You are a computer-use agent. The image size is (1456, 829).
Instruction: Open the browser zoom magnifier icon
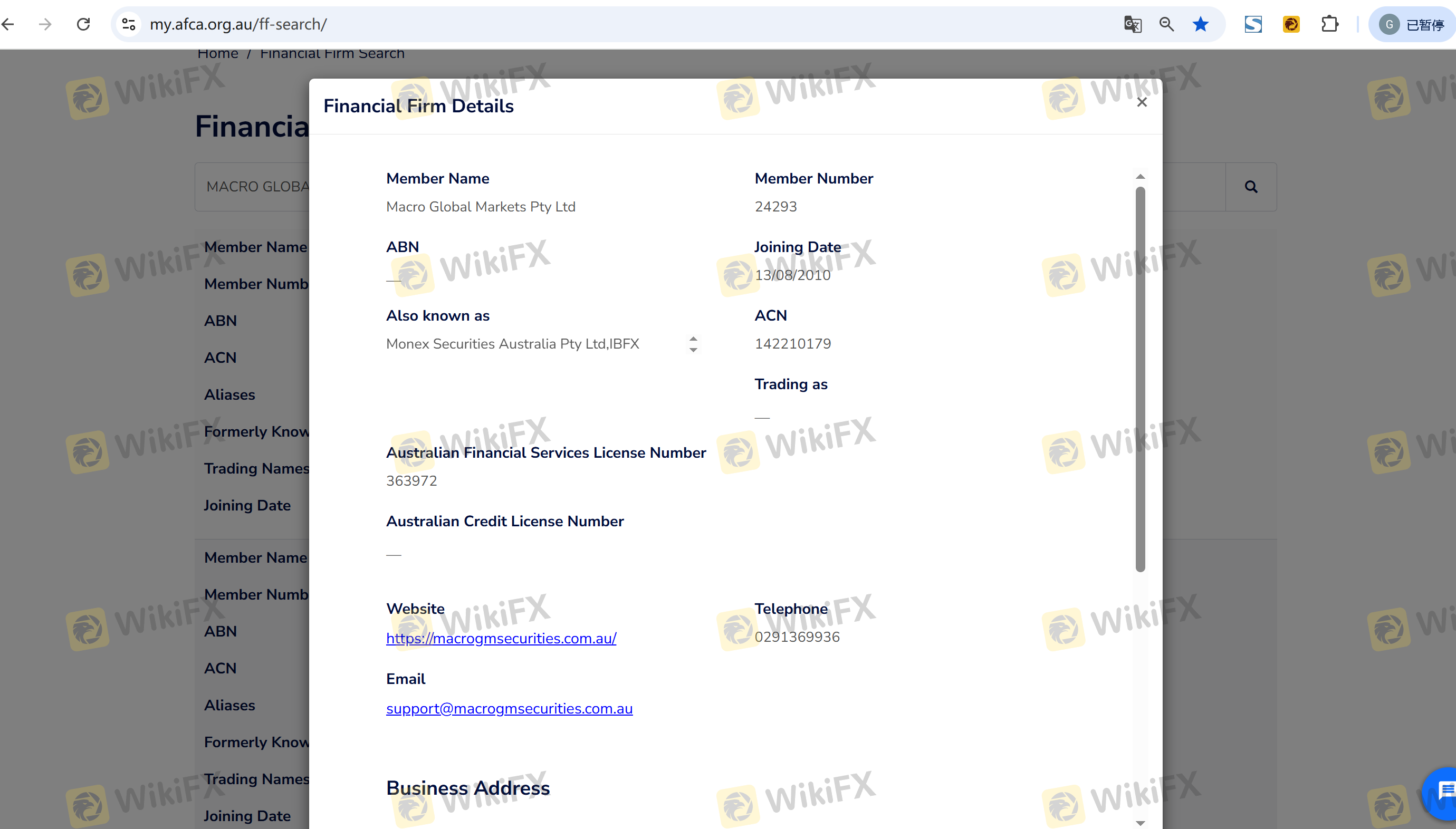tap(1166, 24)
